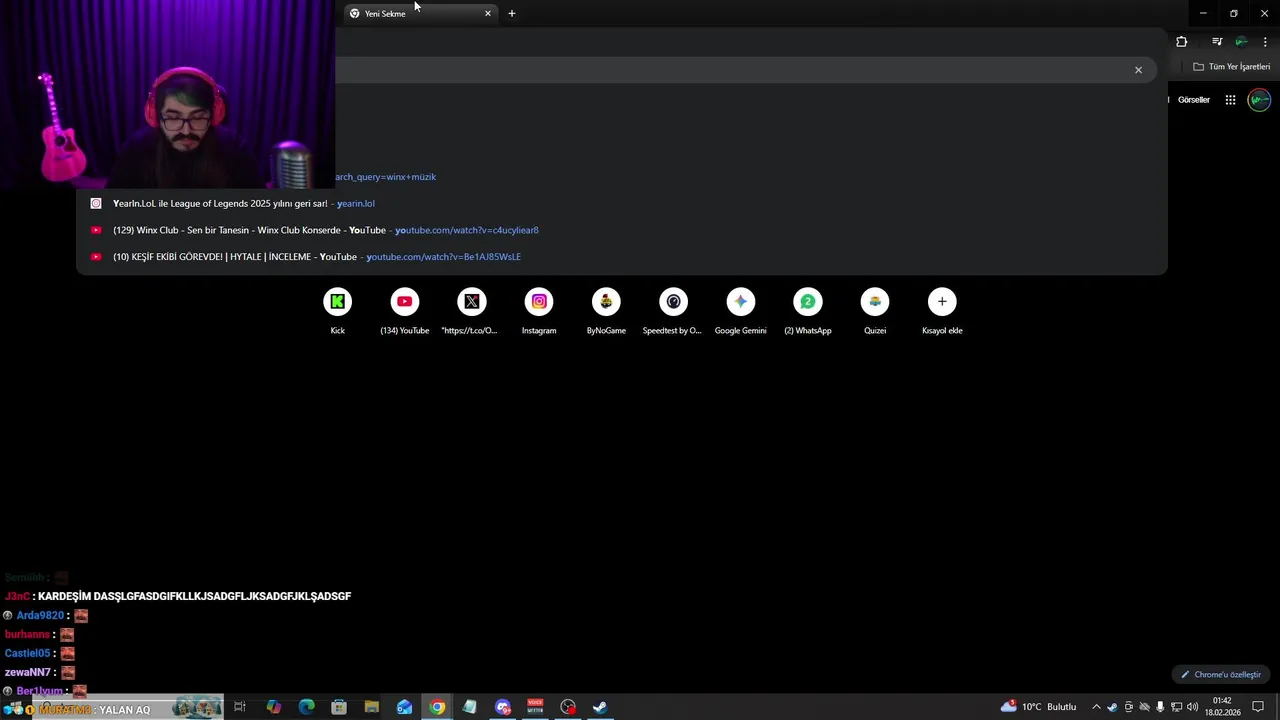Open Discord from the taskbar
This screenshot has width=1280, height=720.
click(x=503, y=707)
